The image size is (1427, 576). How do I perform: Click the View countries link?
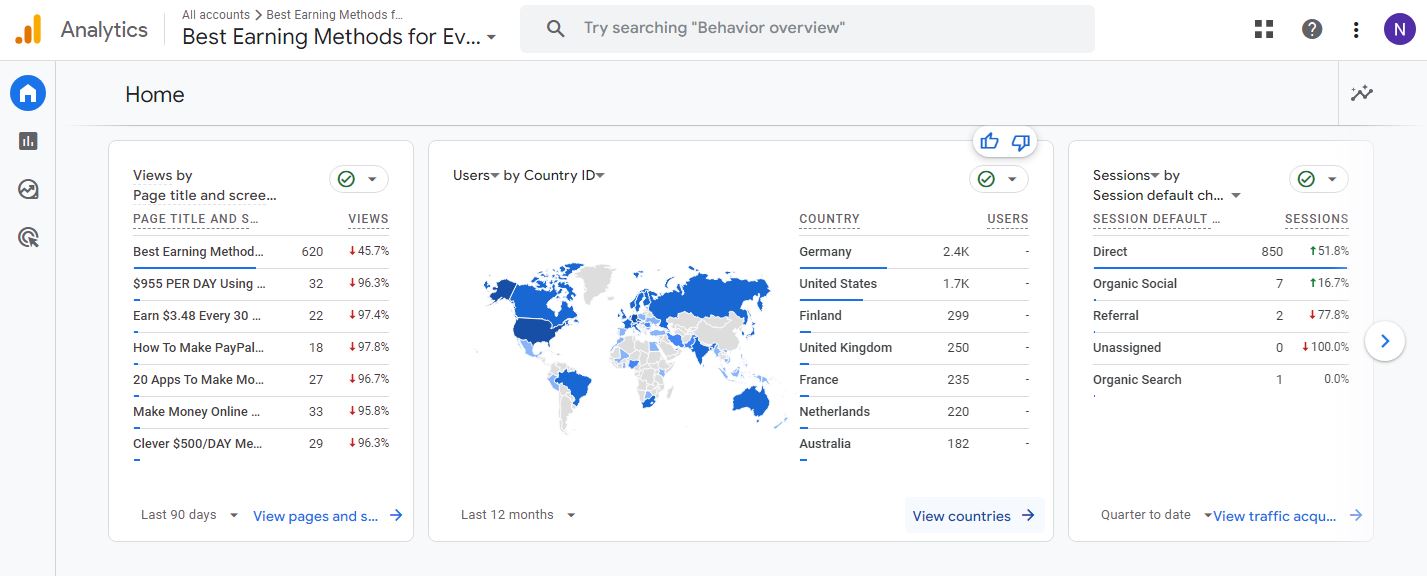pos(974,516)
